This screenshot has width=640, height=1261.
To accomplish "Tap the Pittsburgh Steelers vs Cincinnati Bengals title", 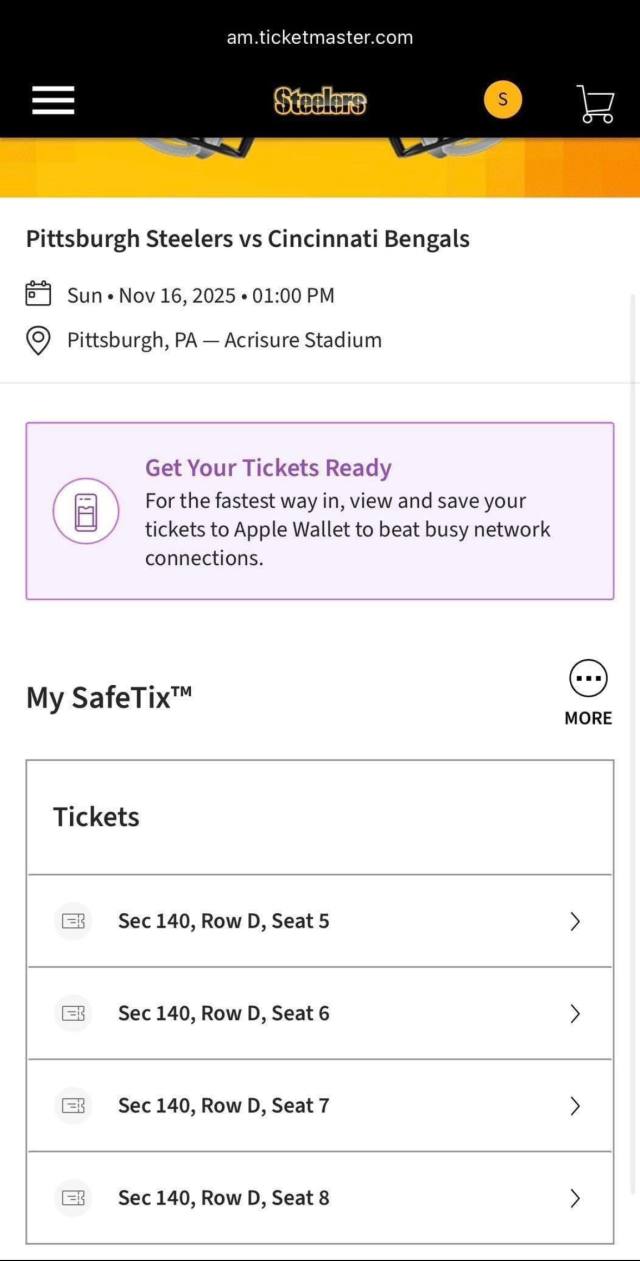I will (247, 239).
